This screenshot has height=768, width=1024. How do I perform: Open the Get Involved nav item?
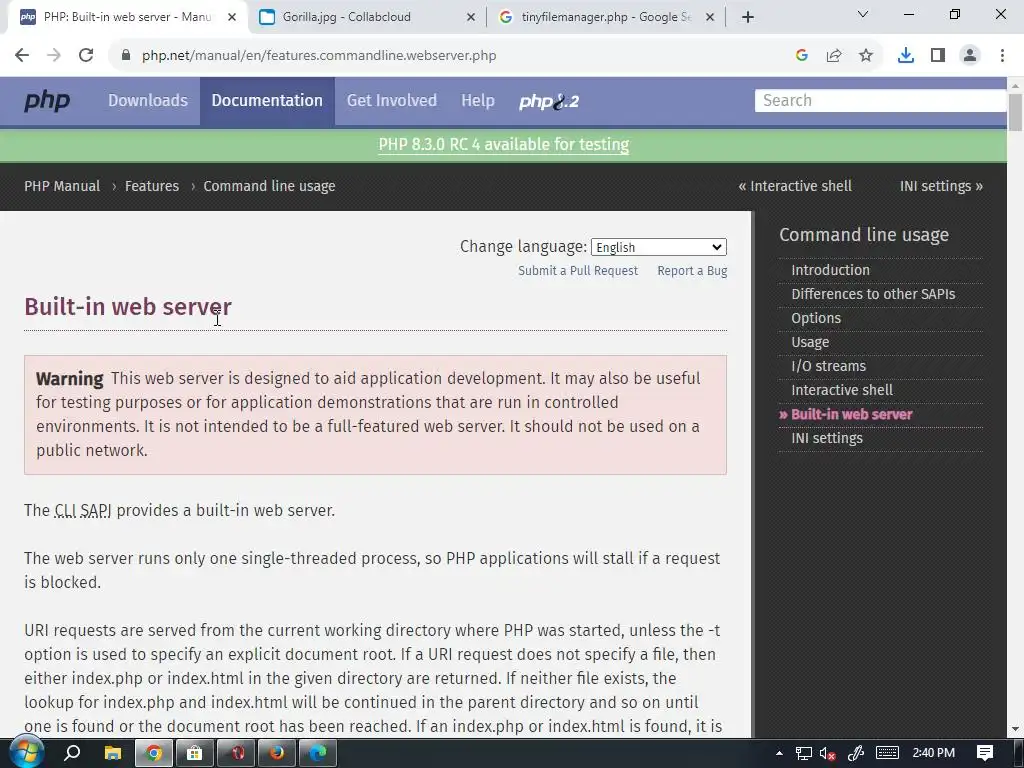392,101
